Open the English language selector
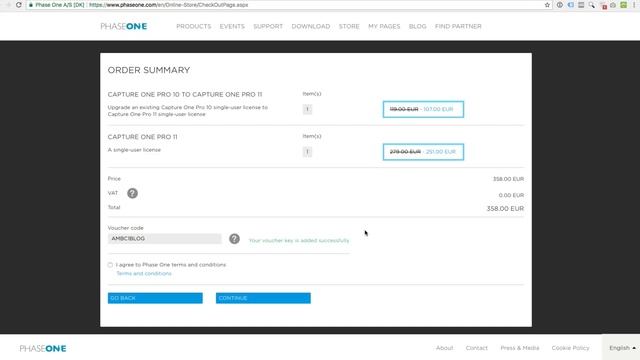 point(622,348)
